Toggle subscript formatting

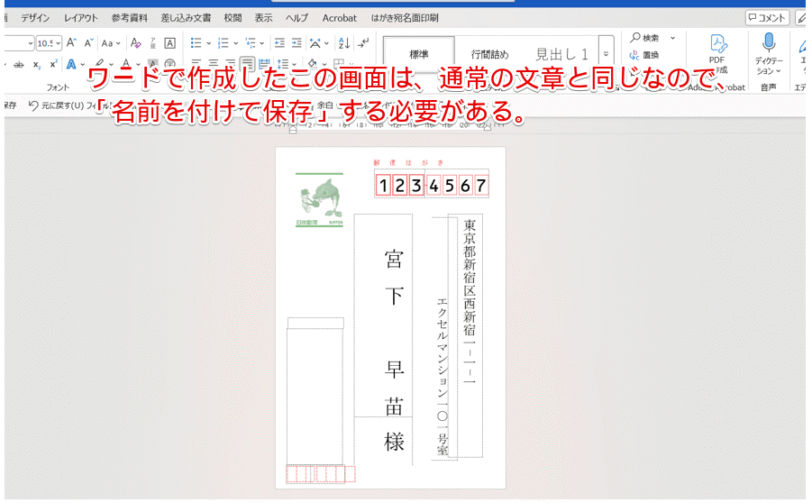click(36, 65)
